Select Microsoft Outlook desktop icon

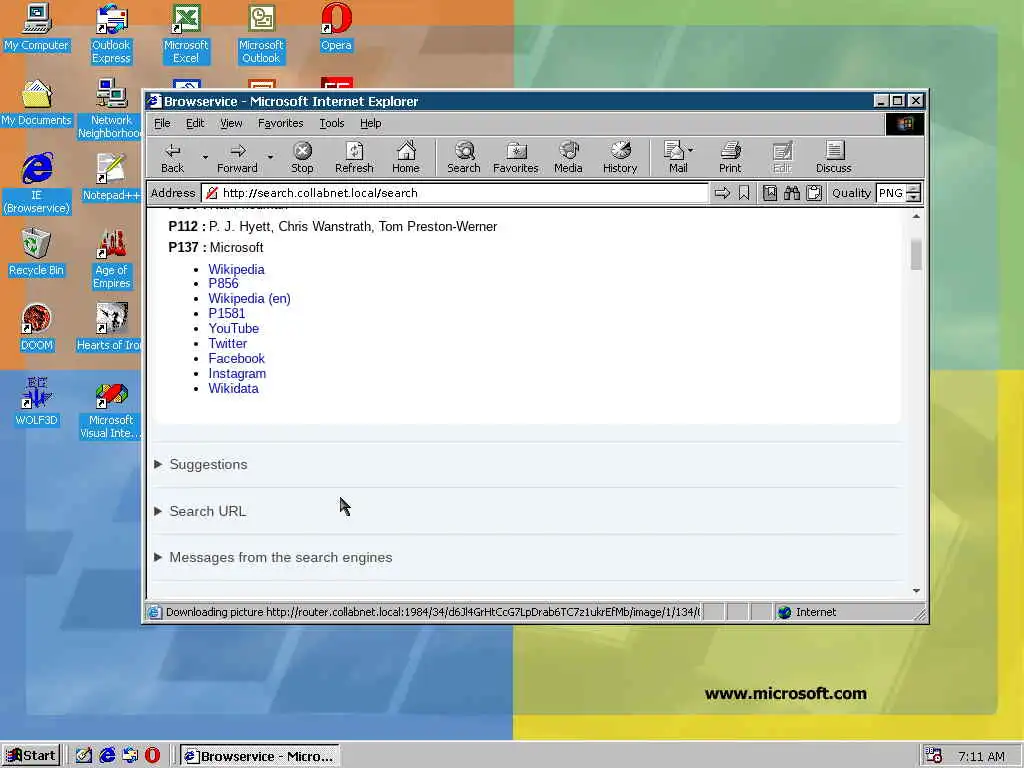[x=261, y=34]
